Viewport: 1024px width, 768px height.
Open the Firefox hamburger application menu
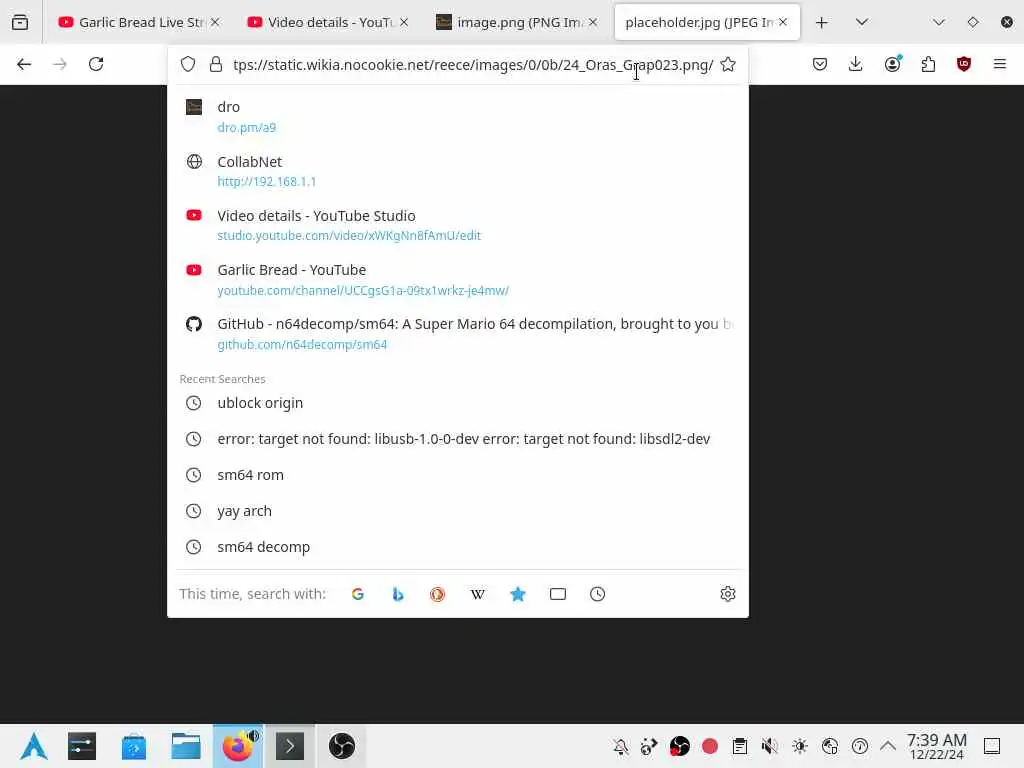[x=1000, y=64]
